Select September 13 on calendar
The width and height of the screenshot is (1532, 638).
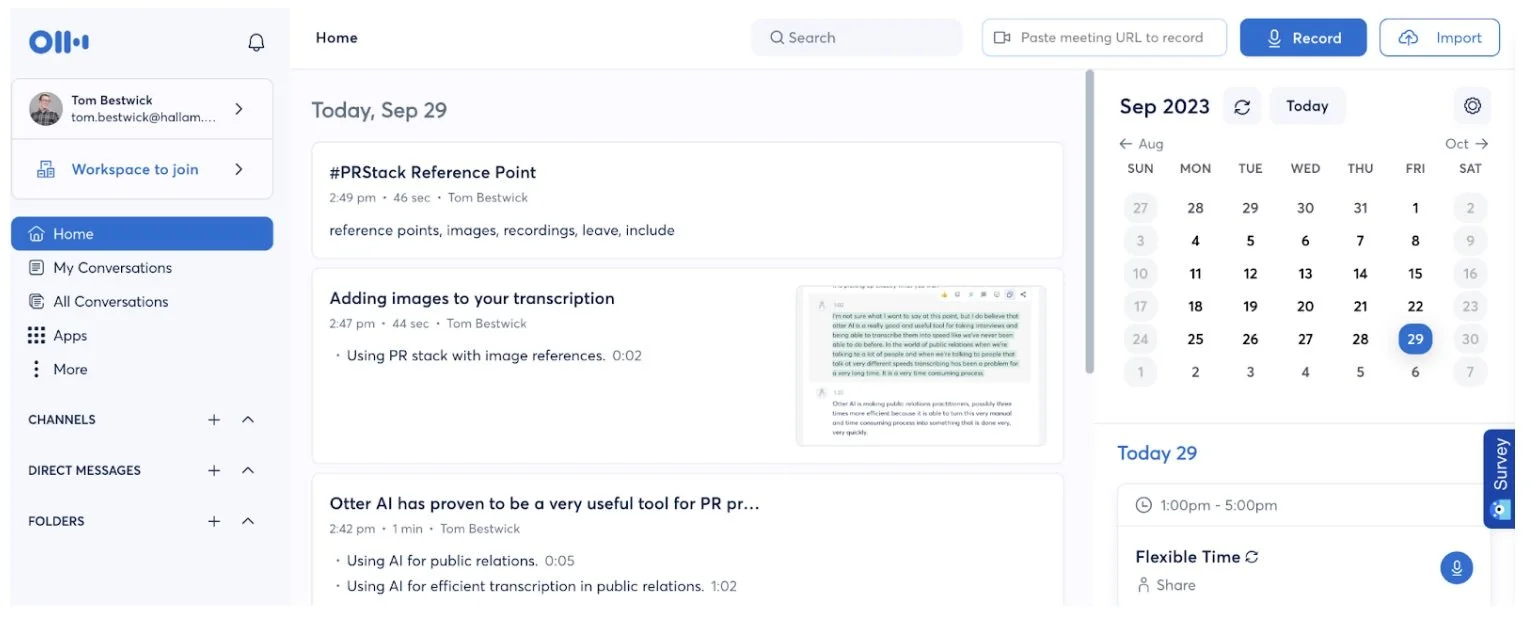[x=1305, y=273]
